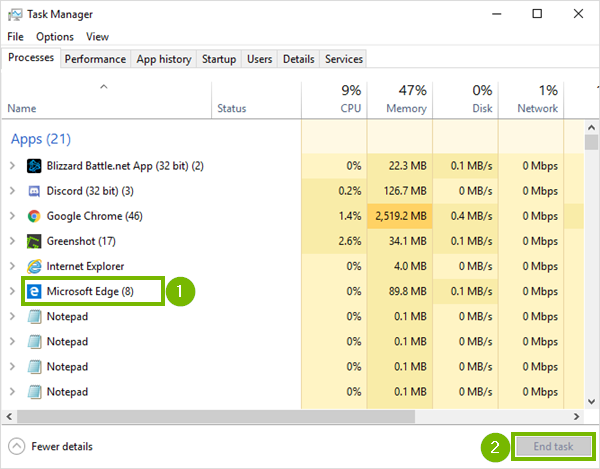Maximize the Task Manager window
This screenshot has width=600, height=469.
point(537,14)
